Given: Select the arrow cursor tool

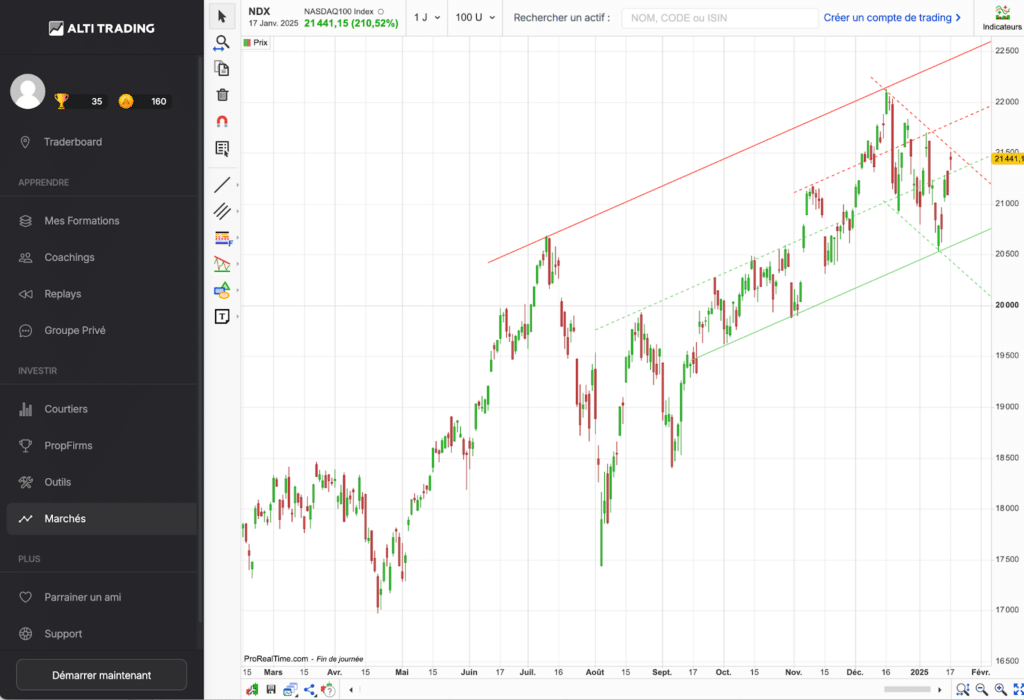Looking at the screenshot, I should [x=222, y=16].
